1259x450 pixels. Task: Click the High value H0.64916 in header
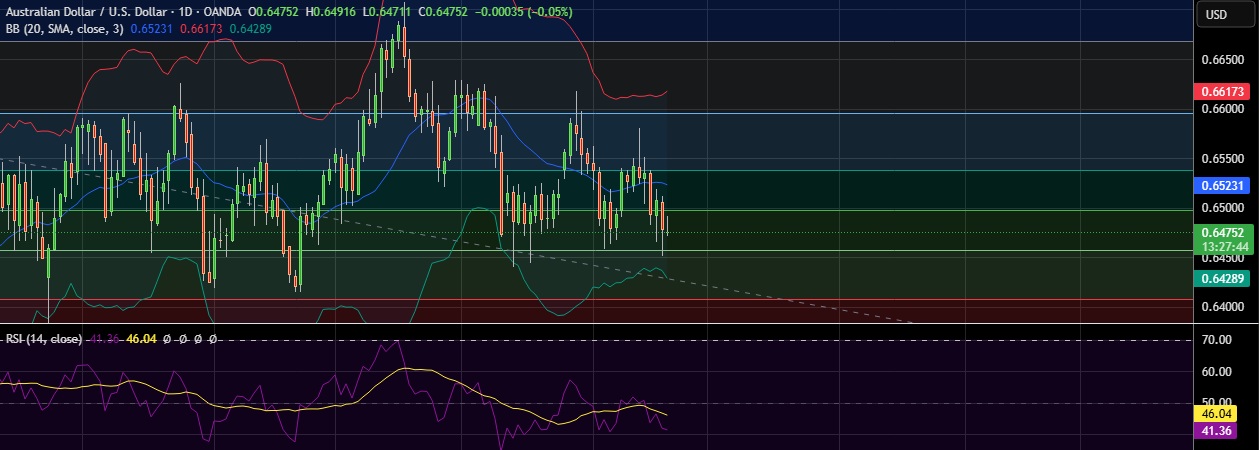click(x=332, y=13)
